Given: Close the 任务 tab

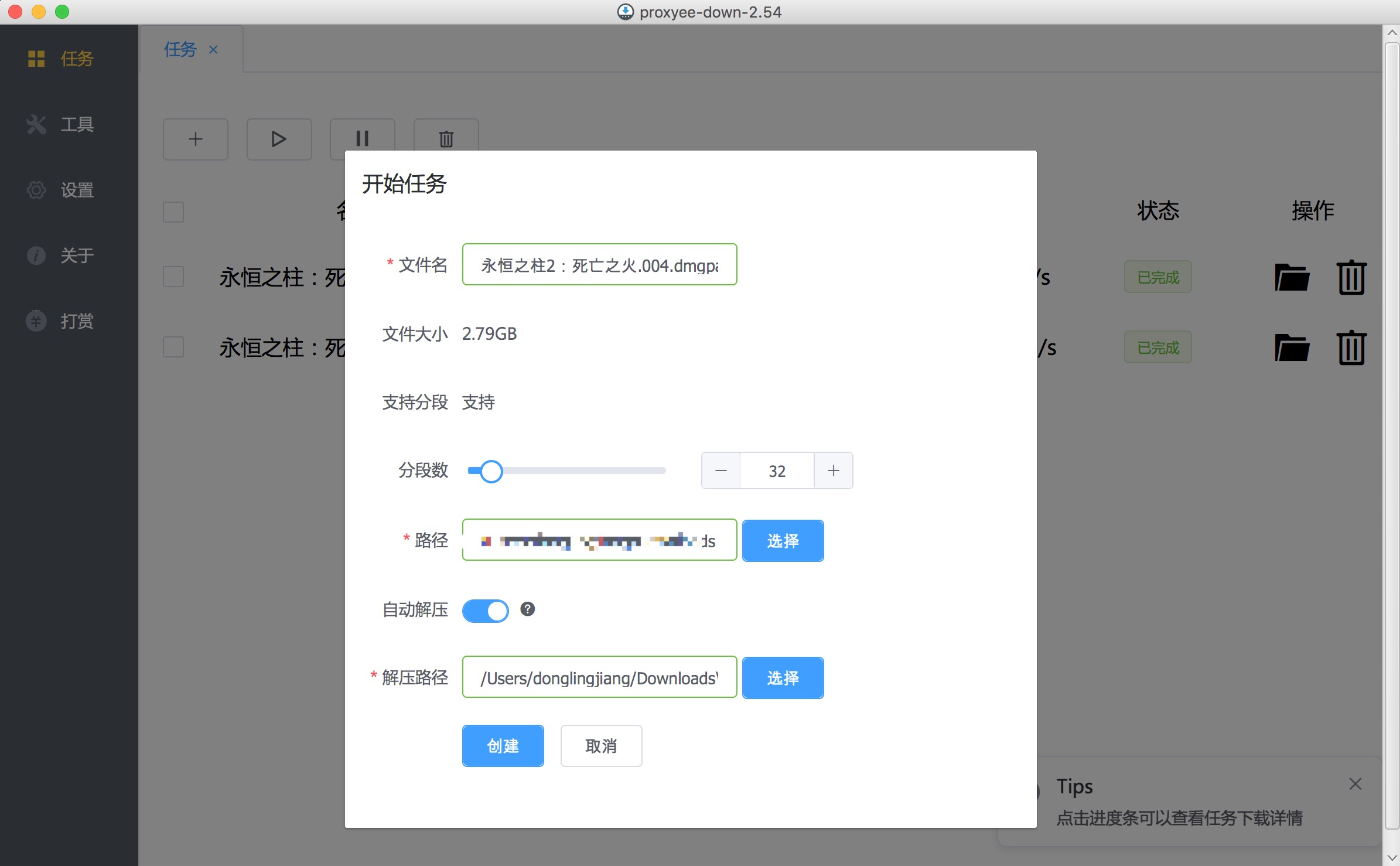Looking at the screenshot, I should (213, 50).
